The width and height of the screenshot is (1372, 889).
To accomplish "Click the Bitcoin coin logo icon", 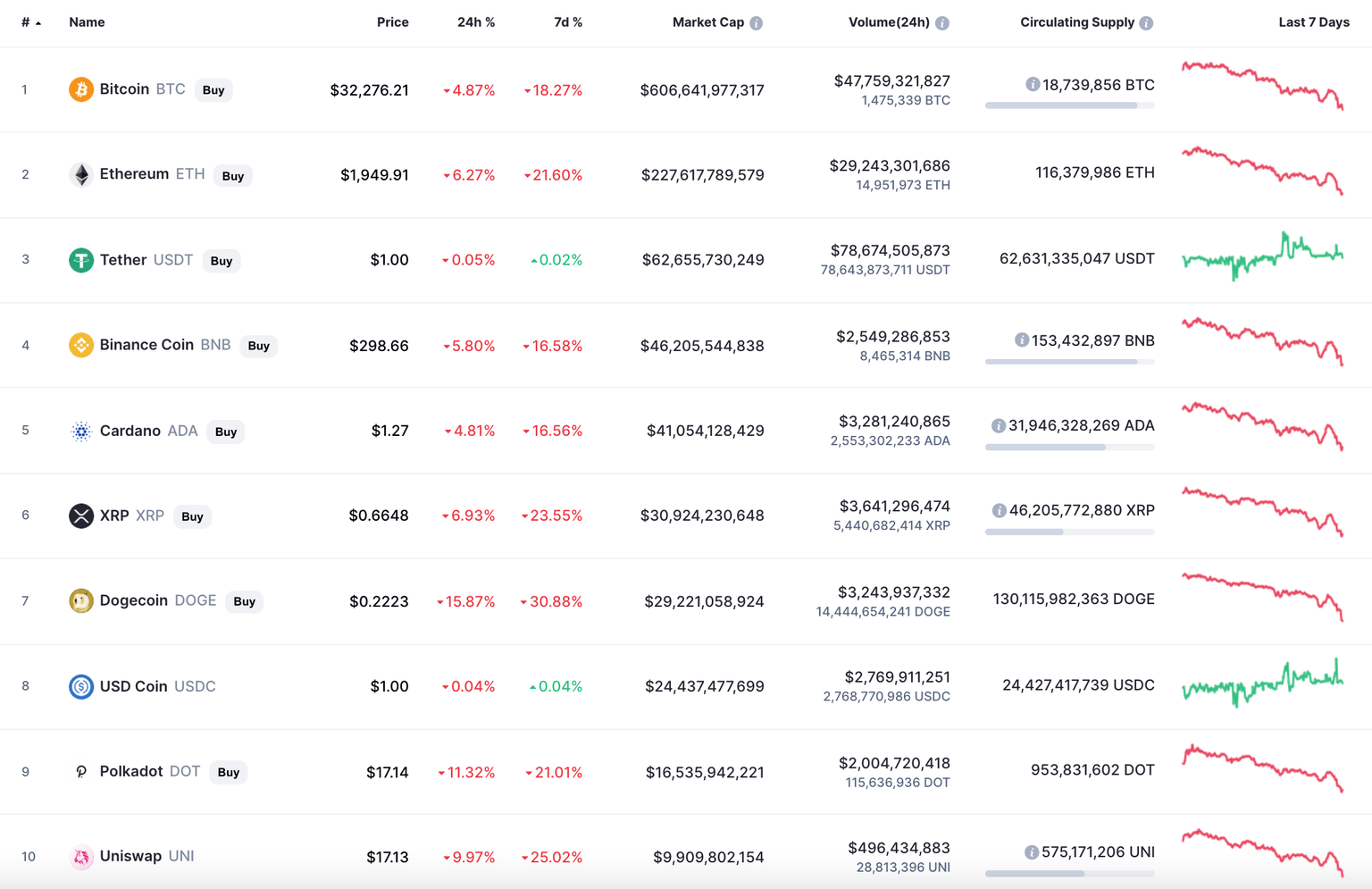I will 80,89.
